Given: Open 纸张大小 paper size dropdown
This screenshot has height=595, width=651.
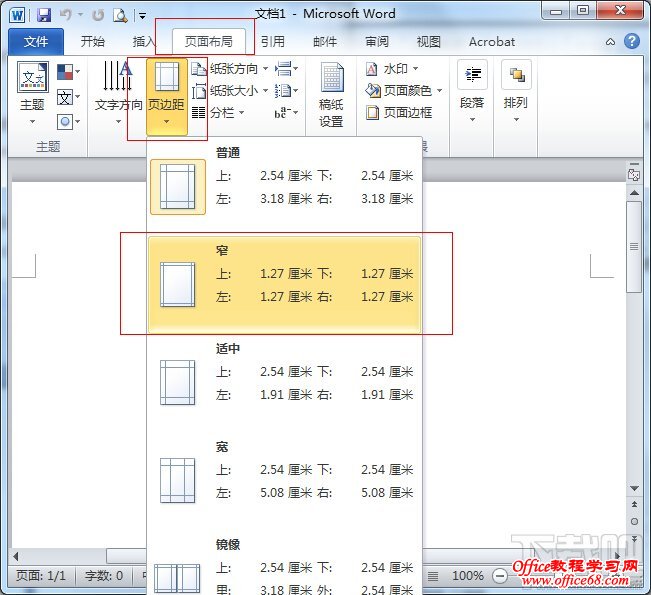Looking at the screenshot, I should click(230, 91).
